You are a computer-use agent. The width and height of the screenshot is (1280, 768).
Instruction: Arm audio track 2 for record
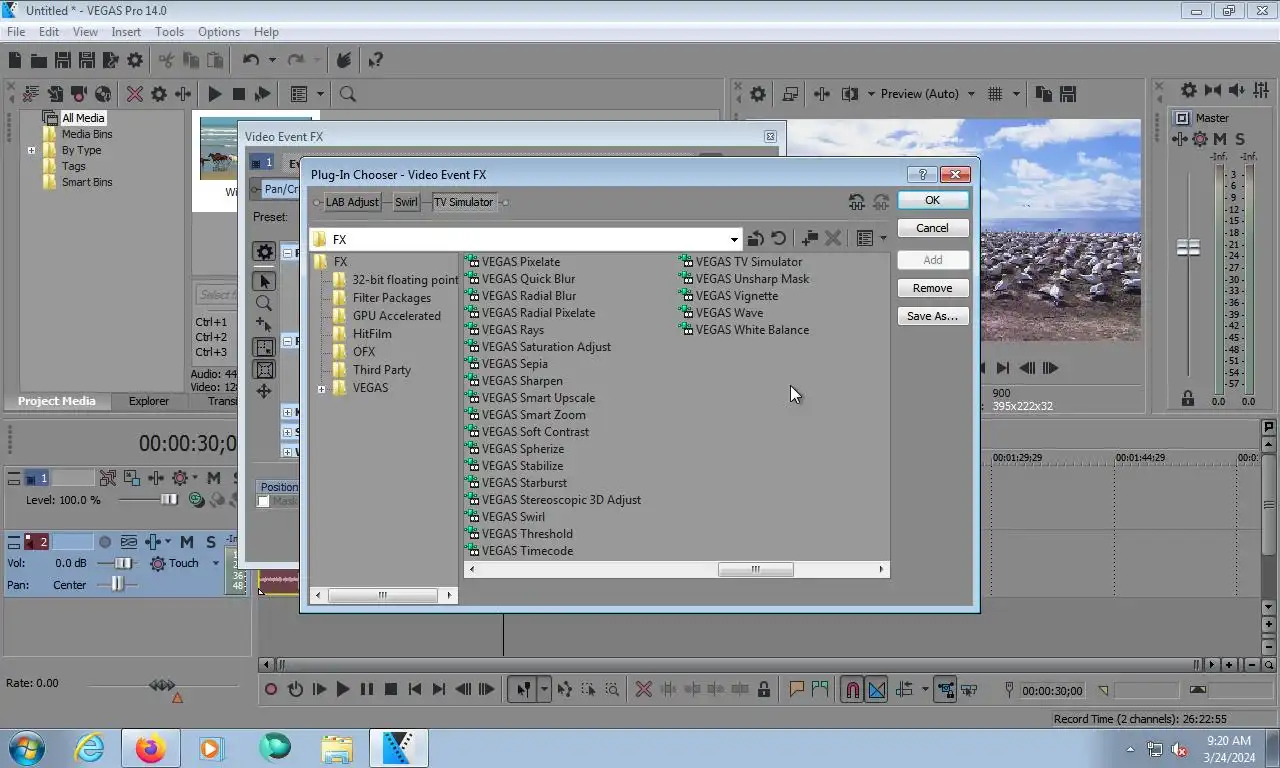(x=105, y=542)
